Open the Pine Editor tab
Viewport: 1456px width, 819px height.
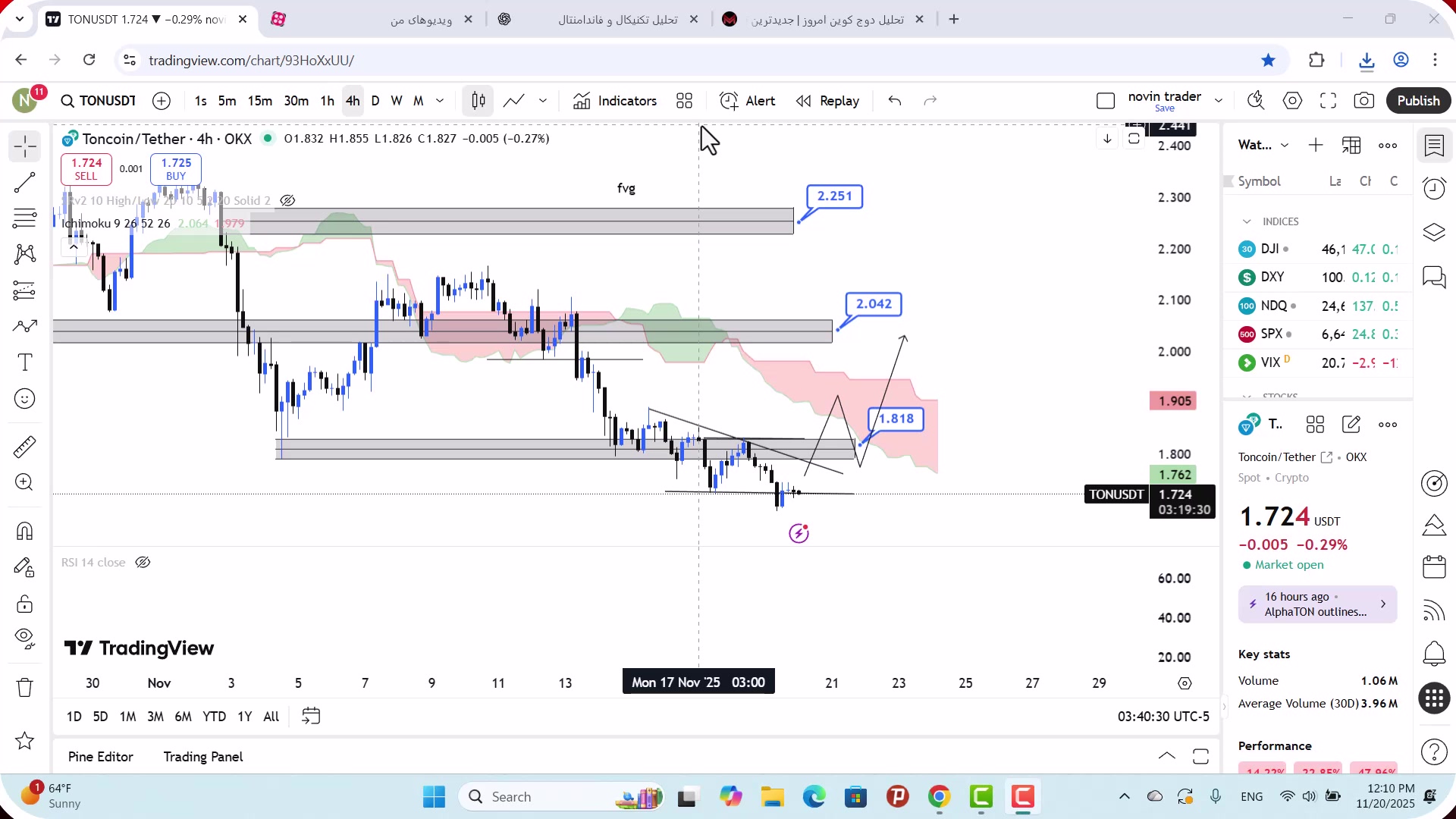[x=101, y=757]
